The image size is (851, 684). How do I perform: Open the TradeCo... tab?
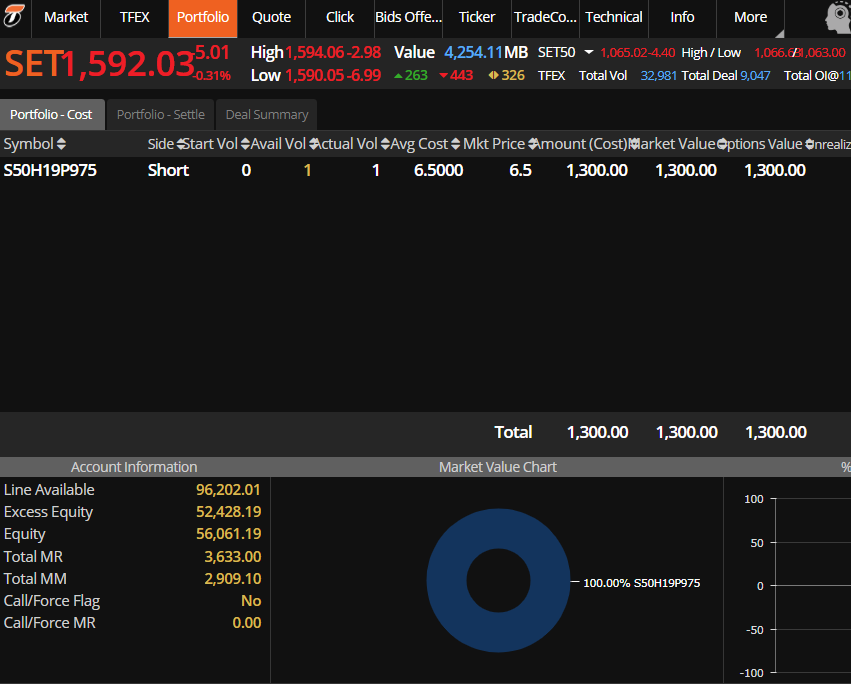(545, 17)
